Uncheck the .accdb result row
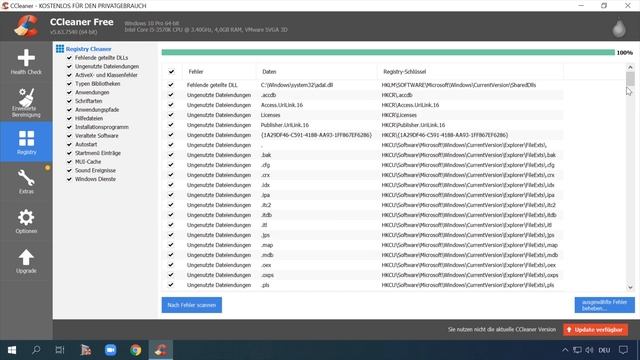 coord(171,95)
